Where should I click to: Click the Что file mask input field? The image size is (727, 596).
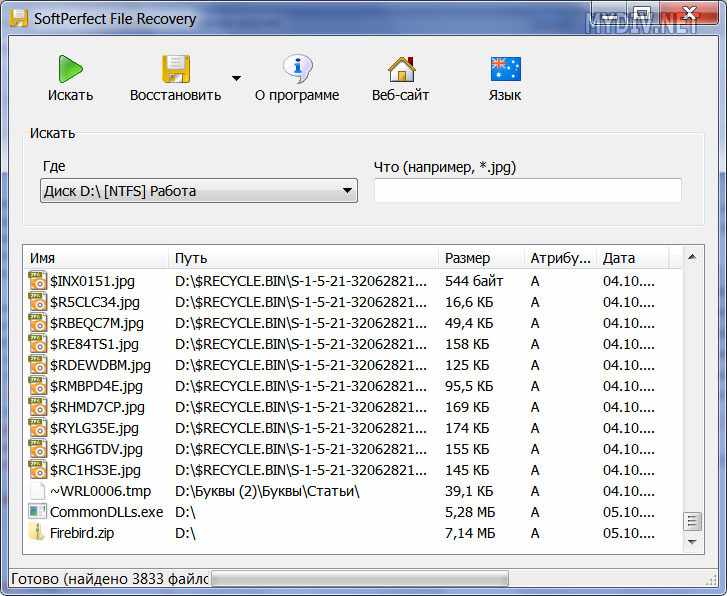[x=528, y=190]
